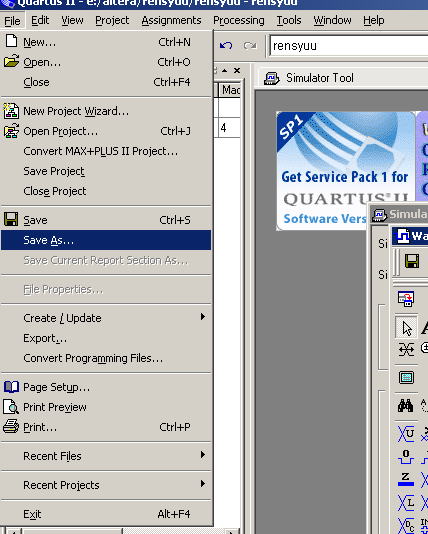Close the side panel with X
Image resolution: width=428 pixels, height=534 pixels.
237,70
